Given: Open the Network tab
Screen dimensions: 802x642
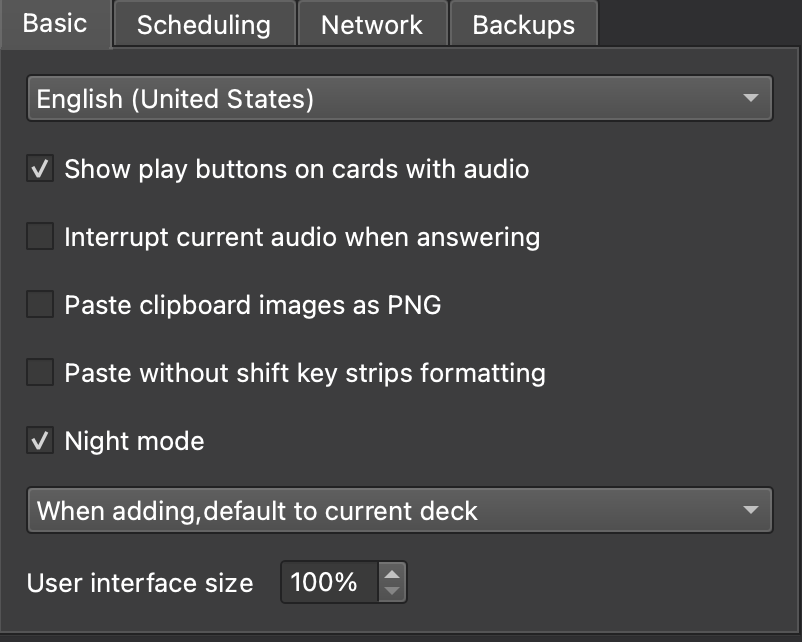Looking at the screenshot, I should point(372,24).
